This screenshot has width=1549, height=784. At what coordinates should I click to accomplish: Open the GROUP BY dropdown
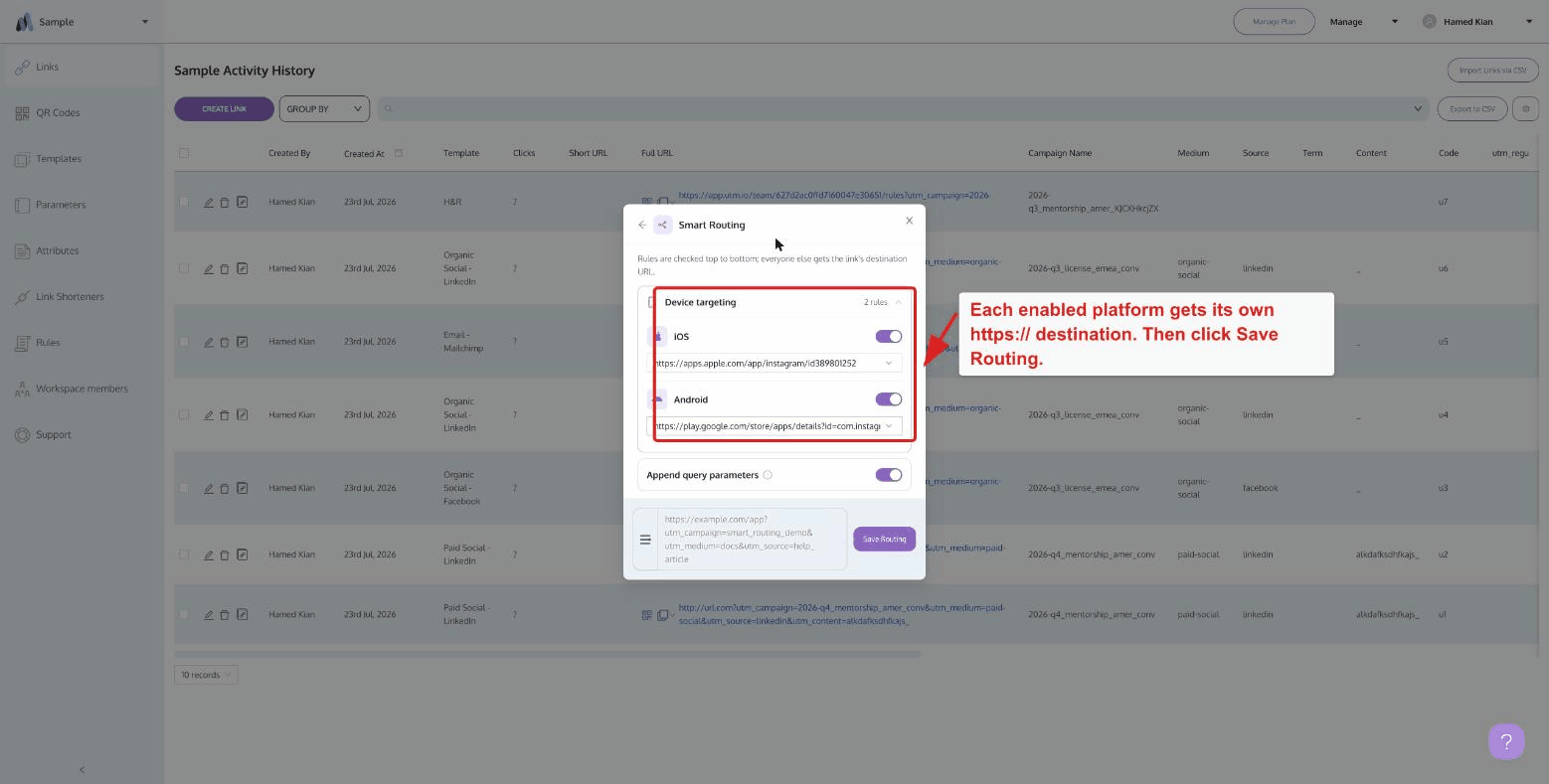(325, 109)
